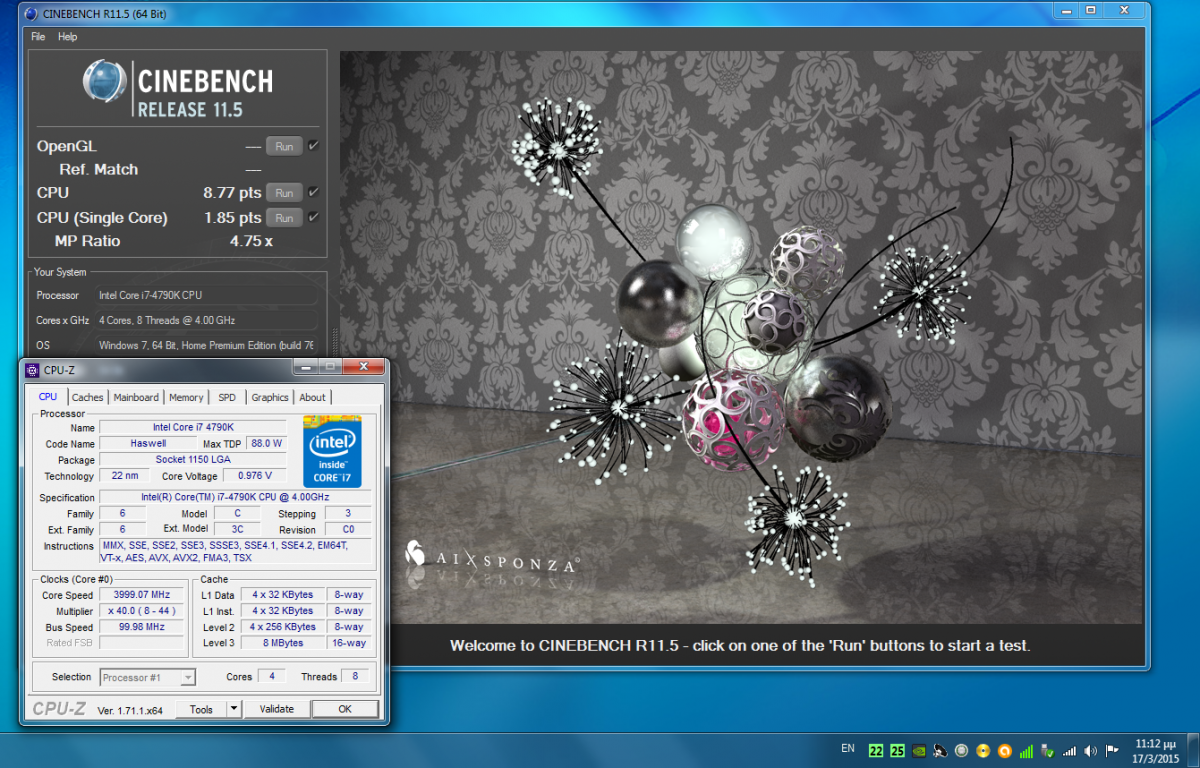This screenshot has height=768, width=1200.
Task: Open the SPD tab in CPU-Z
Action: (x=227, y=397)
